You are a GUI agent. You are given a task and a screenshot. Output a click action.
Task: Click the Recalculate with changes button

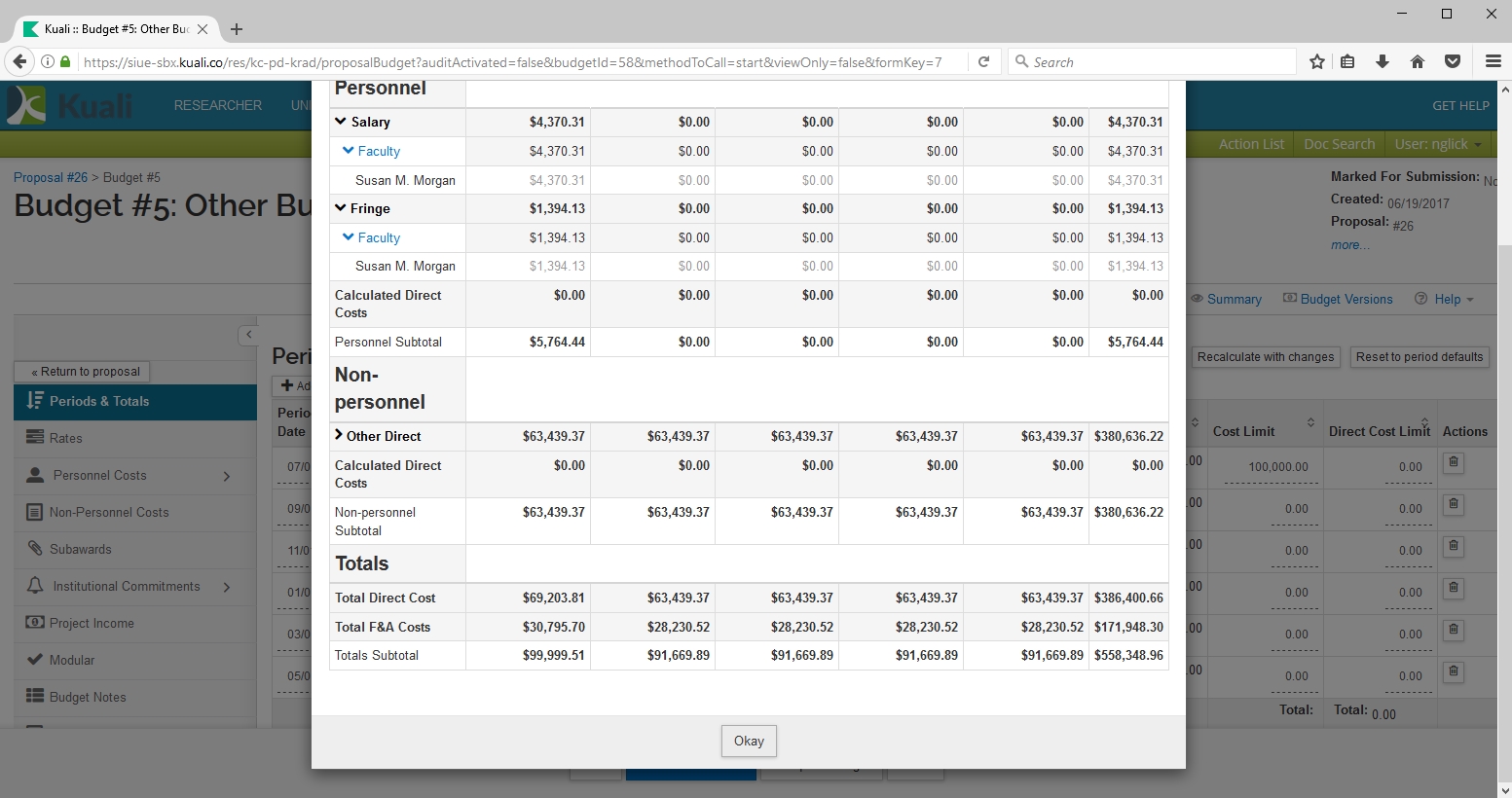tap(1265, 357)
